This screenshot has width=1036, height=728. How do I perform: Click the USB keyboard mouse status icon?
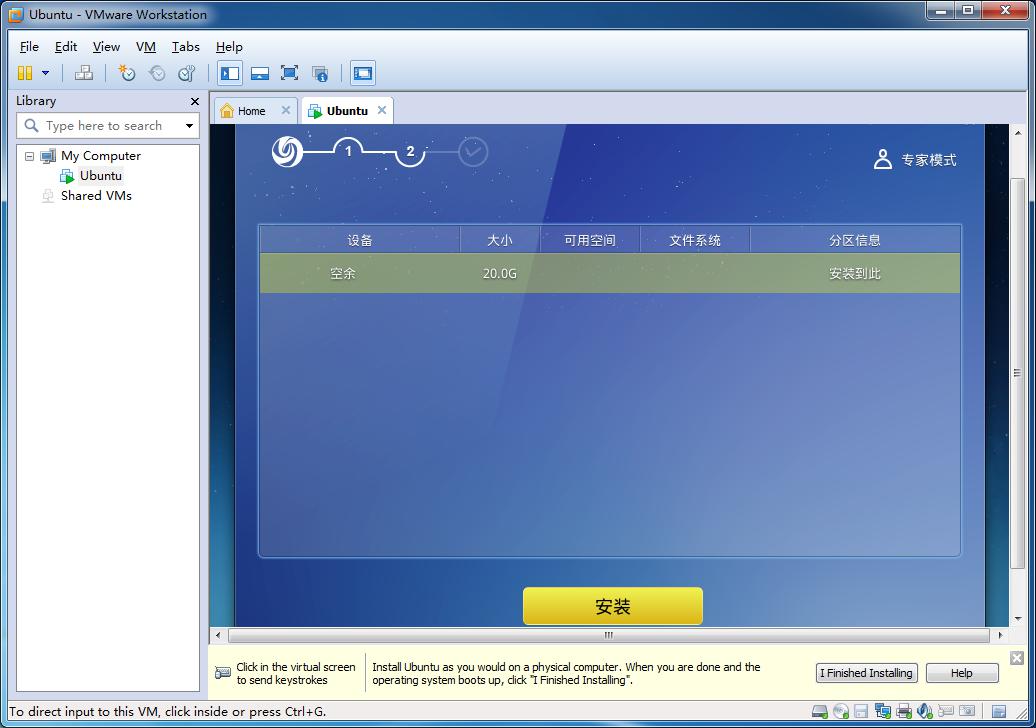pyautogui.click(x=946, y=711)
